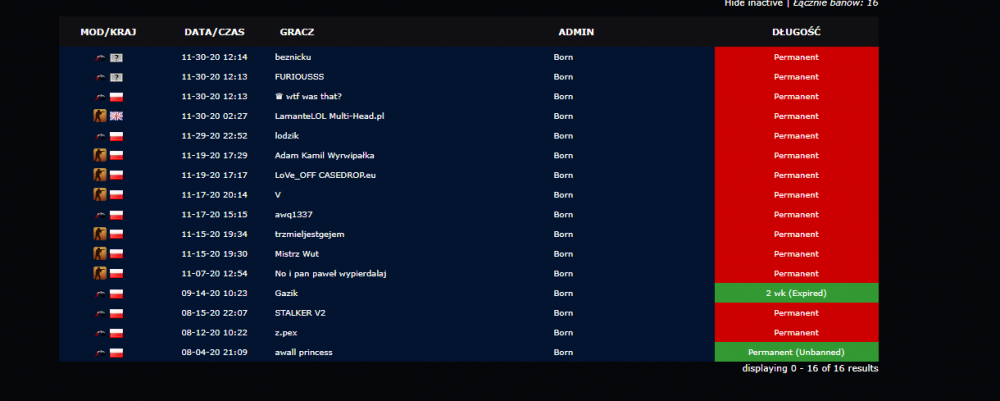
Task: Click the Counter-Strike game icon beside LamanteLOL
Action: point(100,116)
